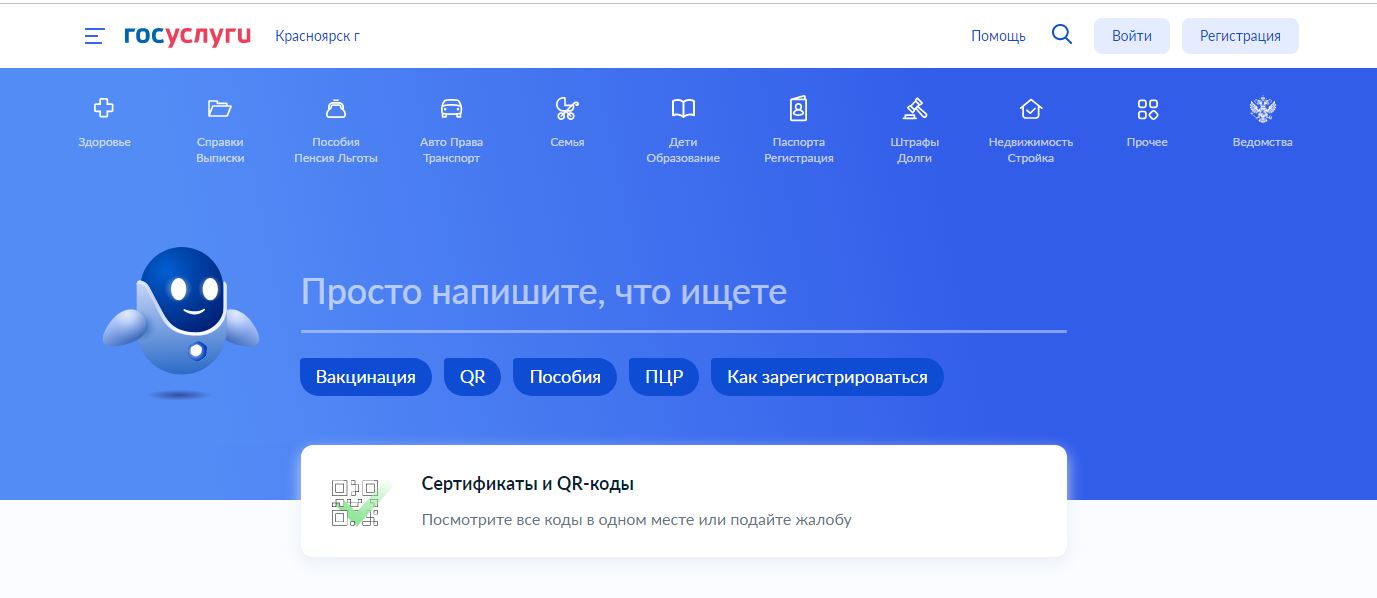This screenshot has height=598, width=1377.
Task: Select the ПЦР quick tag
Action: click(x=664, y=377)
